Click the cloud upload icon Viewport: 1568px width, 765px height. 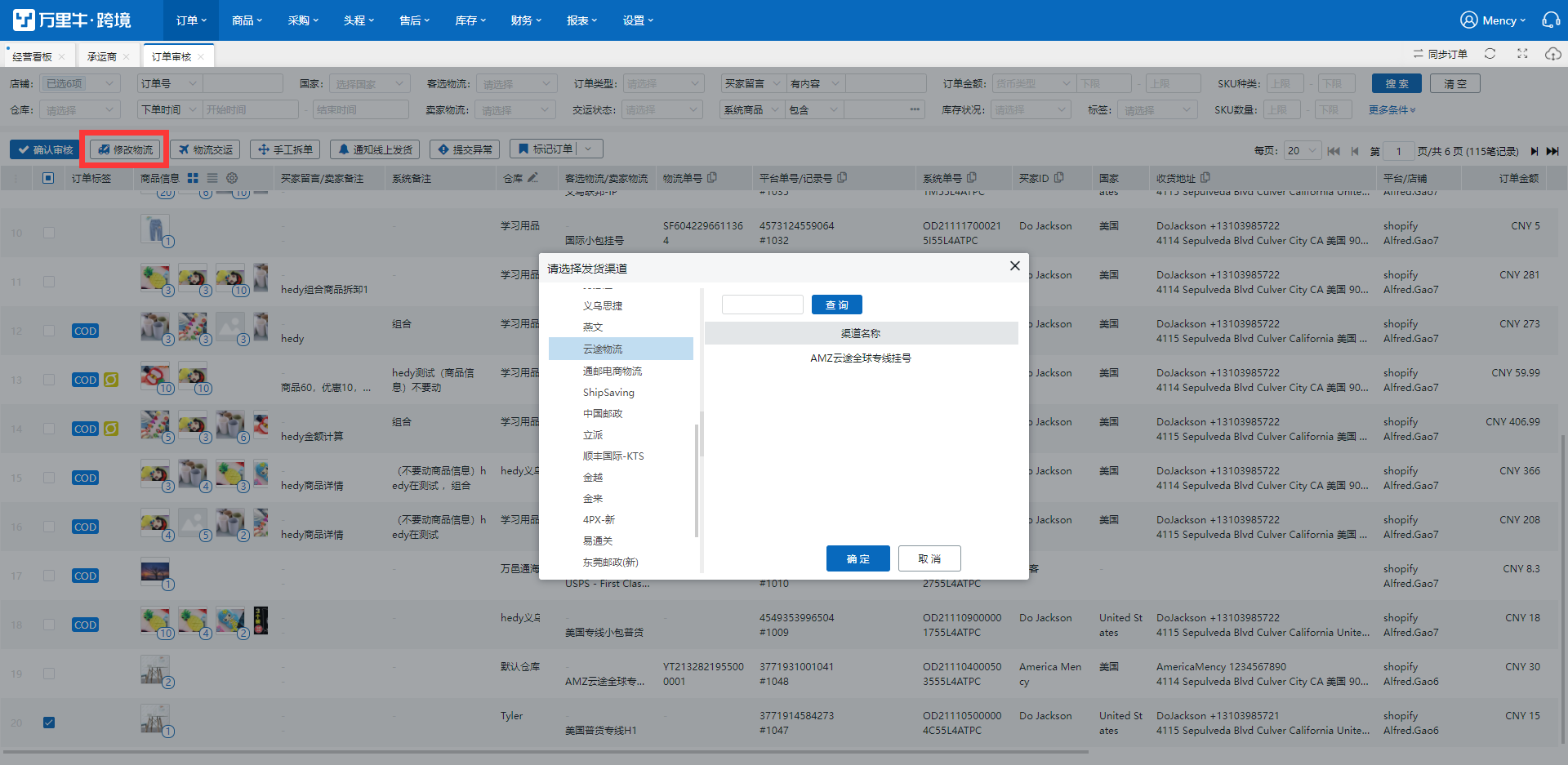tap(1553, 54)
